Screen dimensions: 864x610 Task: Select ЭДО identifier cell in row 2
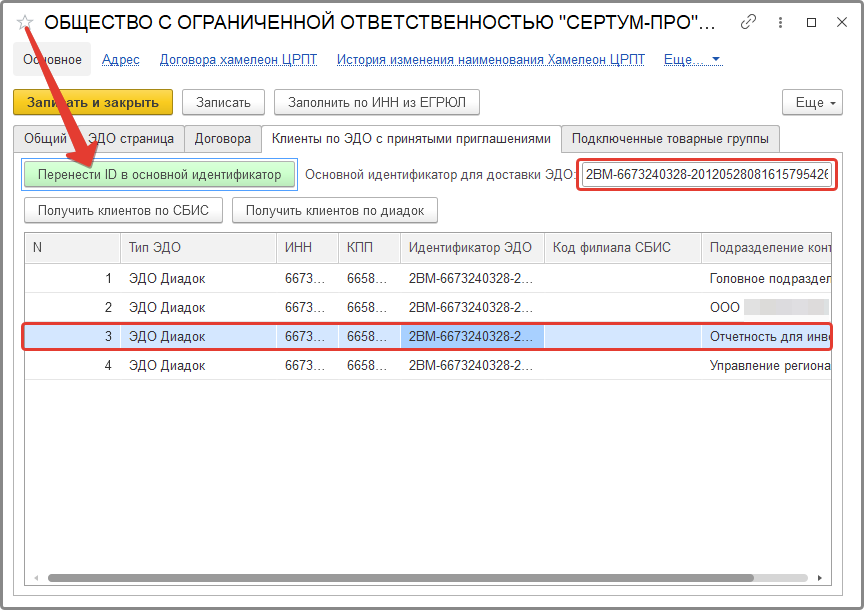click(472, 307)
